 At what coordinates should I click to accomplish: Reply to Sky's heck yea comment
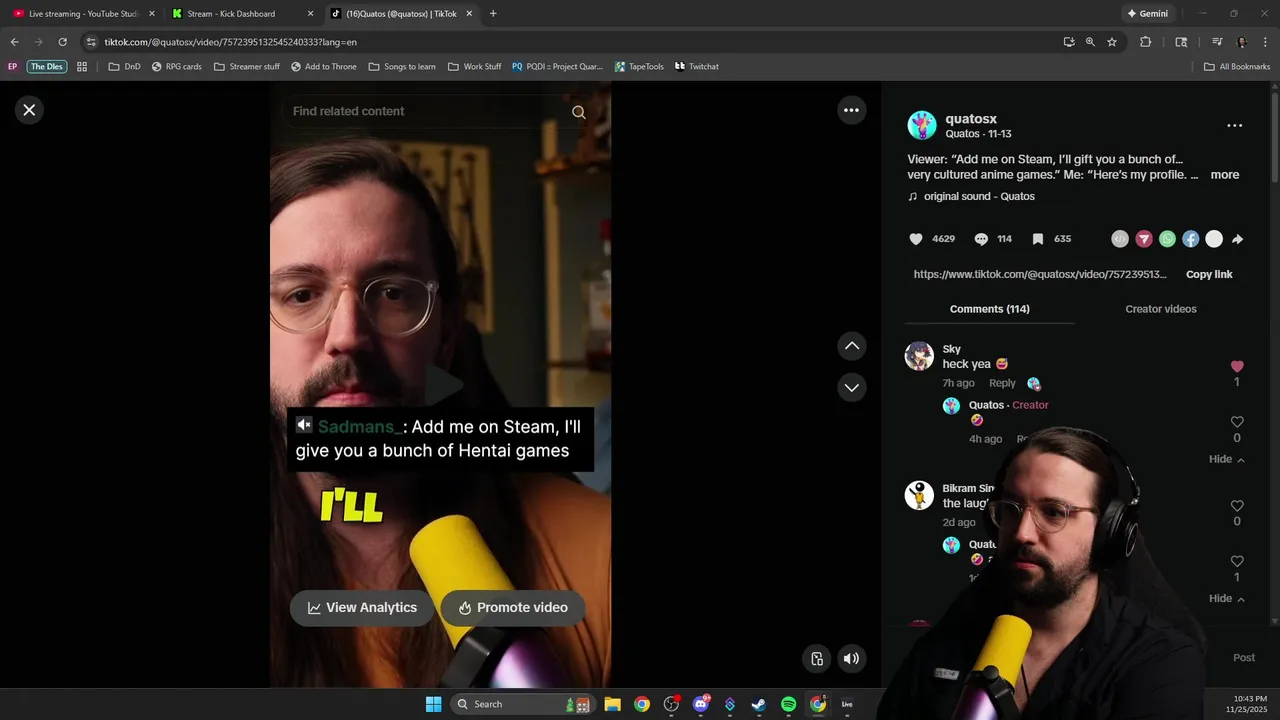point(1002,383)
